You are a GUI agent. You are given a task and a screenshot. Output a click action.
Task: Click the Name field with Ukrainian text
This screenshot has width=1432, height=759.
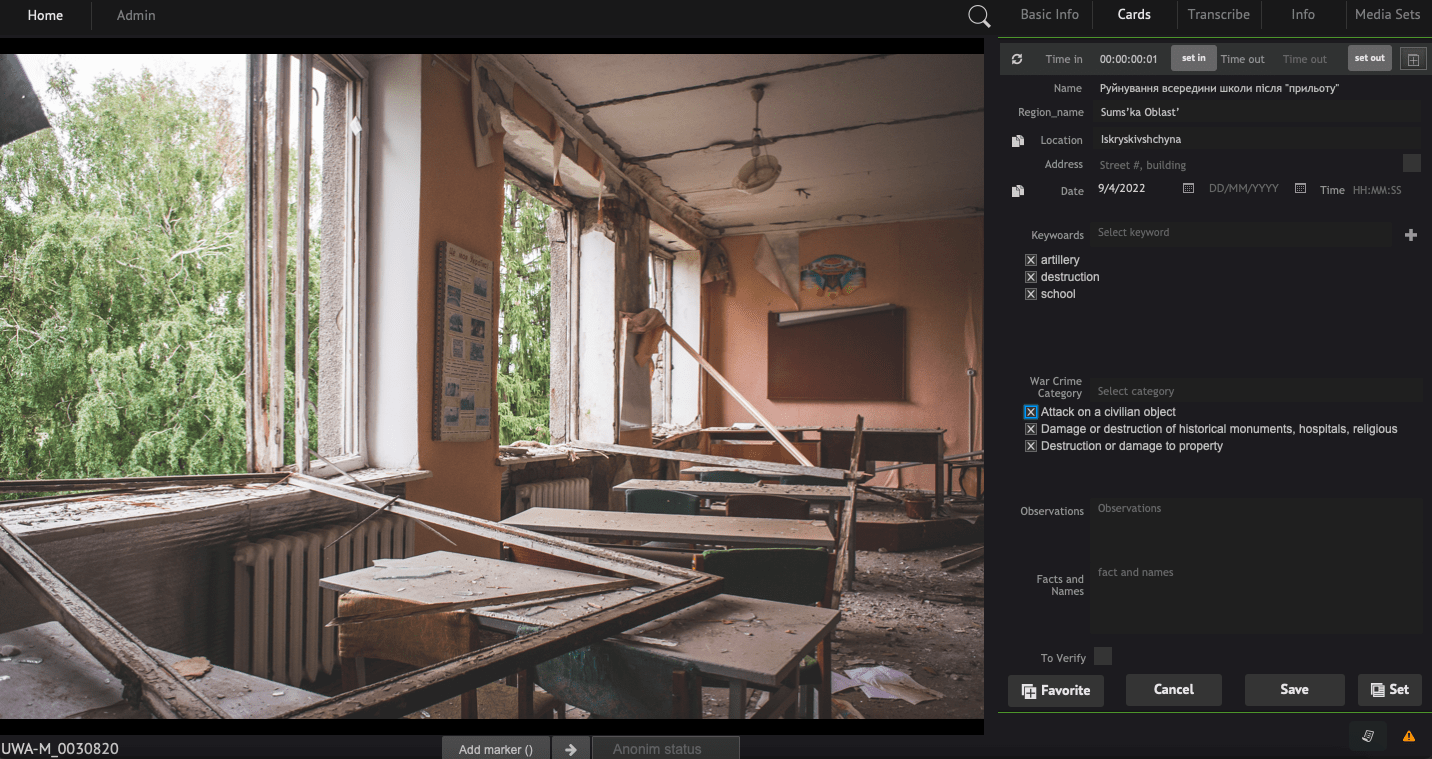1256,88
